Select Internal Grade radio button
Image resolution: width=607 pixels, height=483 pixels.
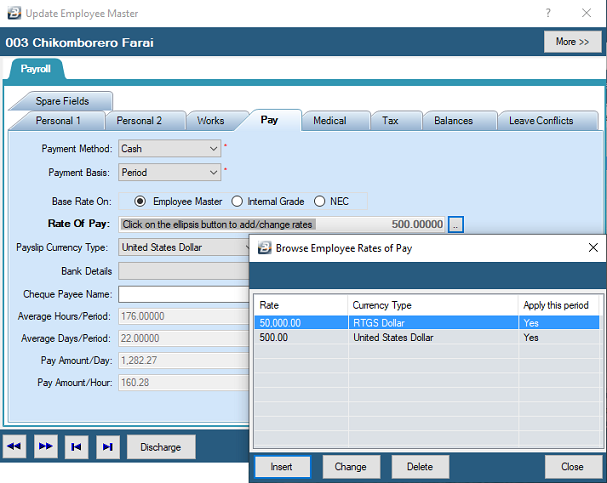click(x=237, y=201)
